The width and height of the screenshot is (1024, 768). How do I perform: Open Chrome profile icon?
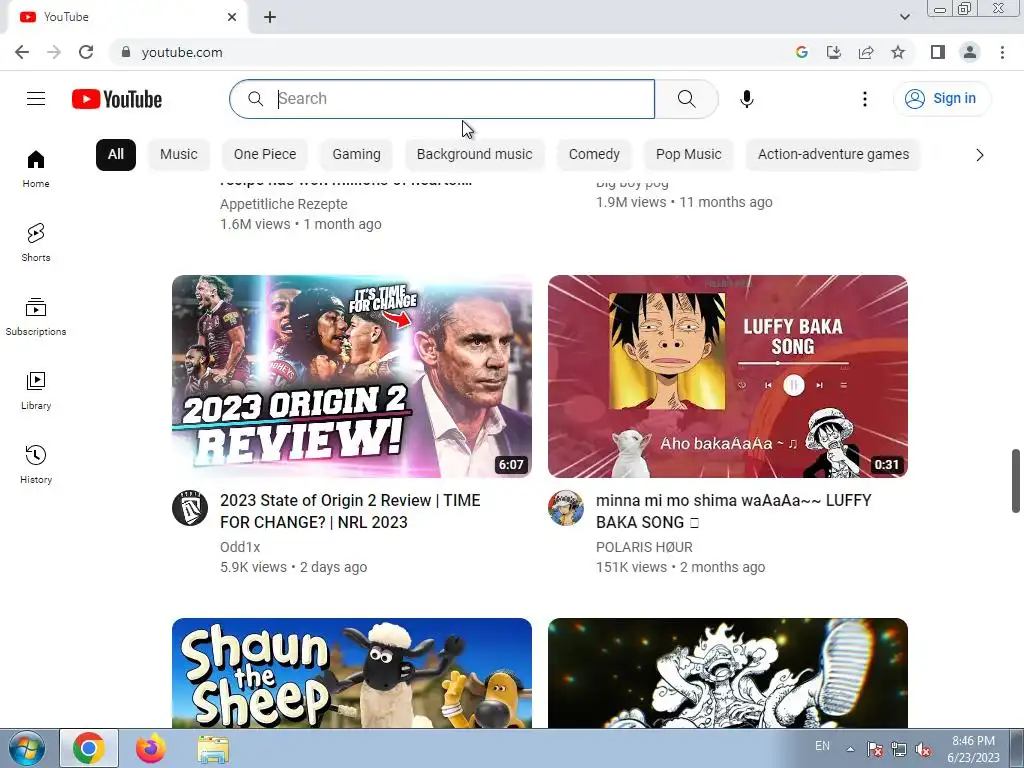(970, 52)
